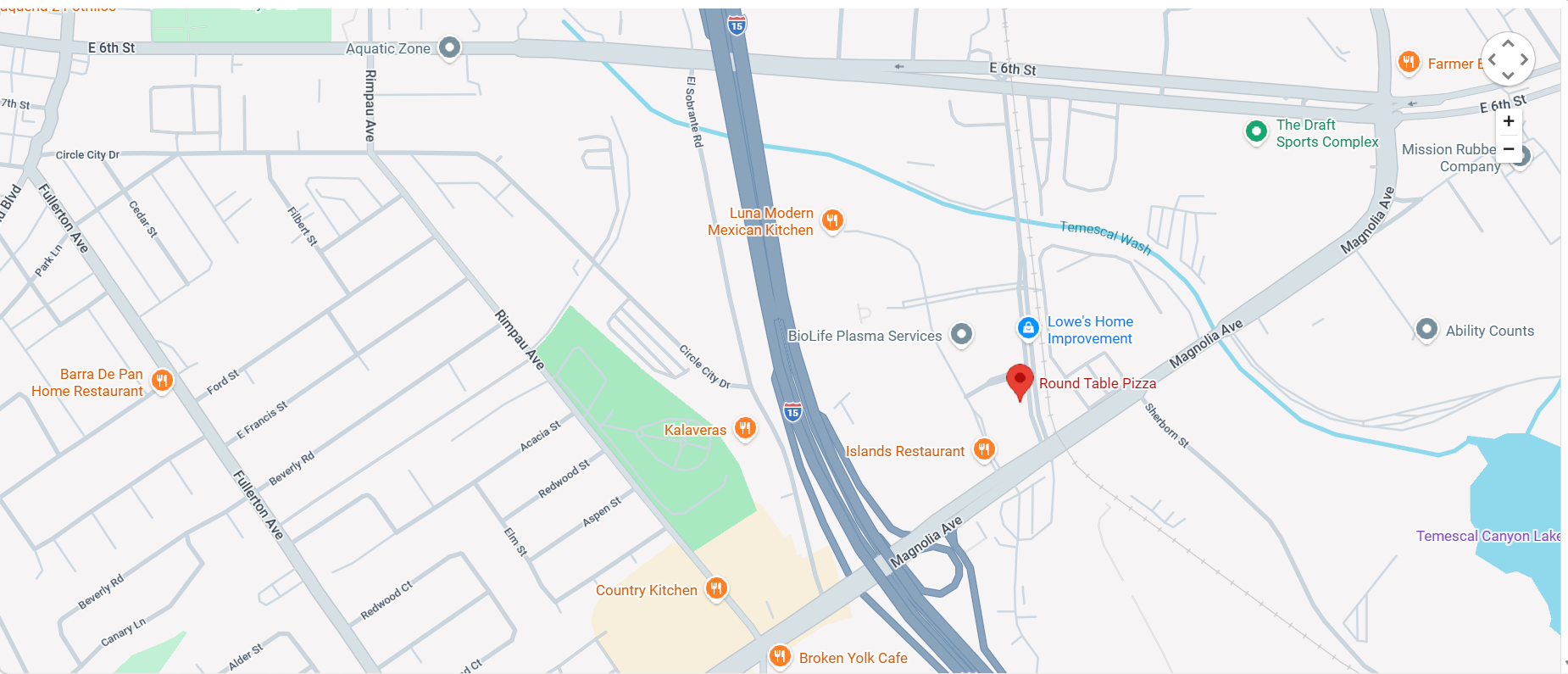
Task: Select the Barra De Pan restaurant marker
Action: tap(162, 381)
